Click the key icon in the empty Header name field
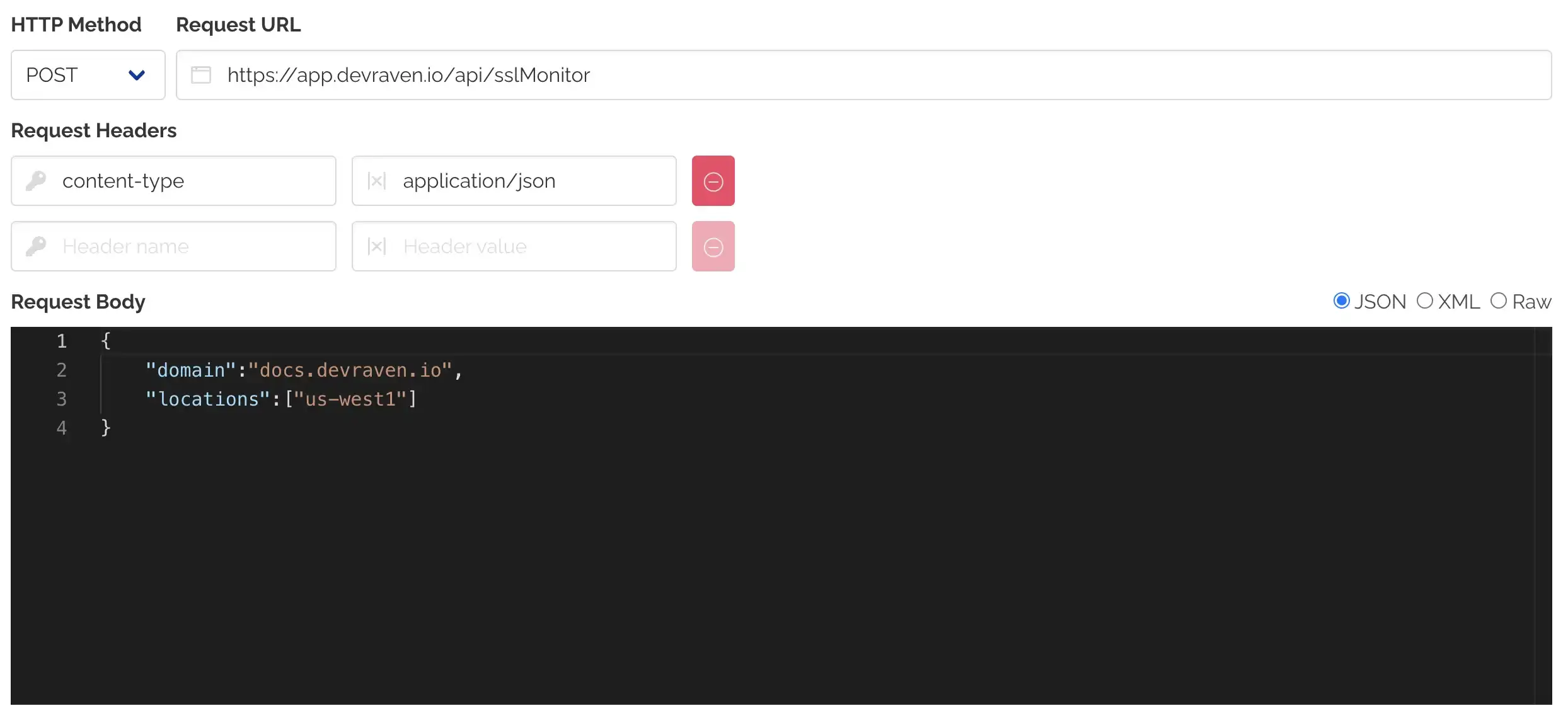This screenshot has height=718, width=1568. (x=37, y=246)
